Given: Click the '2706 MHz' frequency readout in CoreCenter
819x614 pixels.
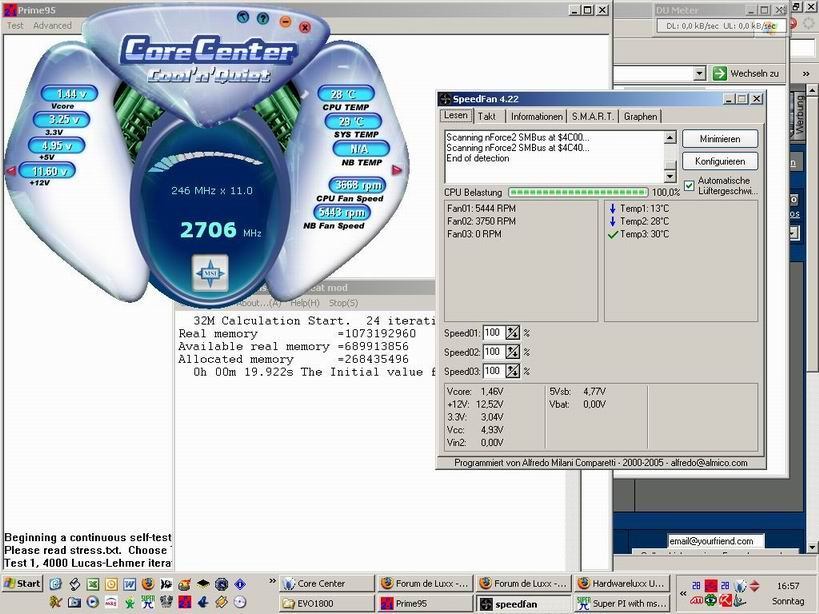Looking at the screenshot, I should [220, 230].
